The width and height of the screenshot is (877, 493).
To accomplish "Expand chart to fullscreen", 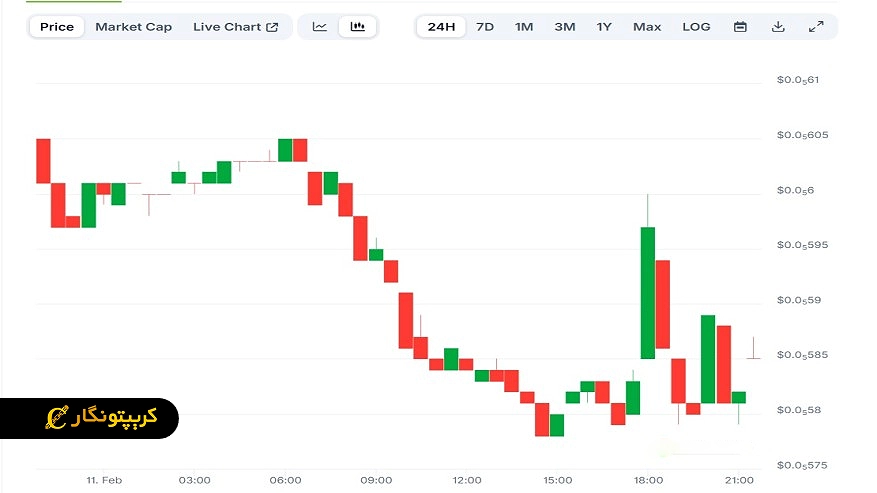I will 816,27.
